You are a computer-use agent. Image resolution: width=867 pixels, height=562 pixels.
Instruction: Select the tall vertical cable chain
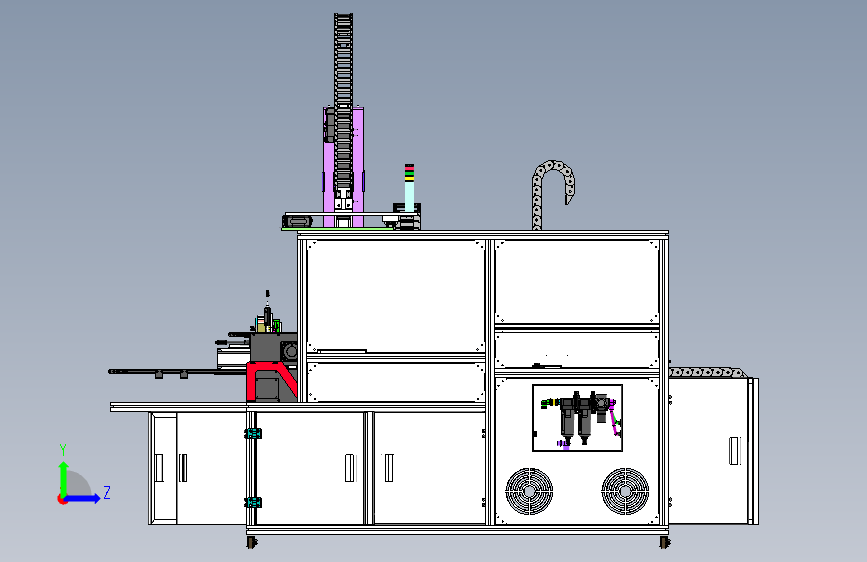[343, 102]
